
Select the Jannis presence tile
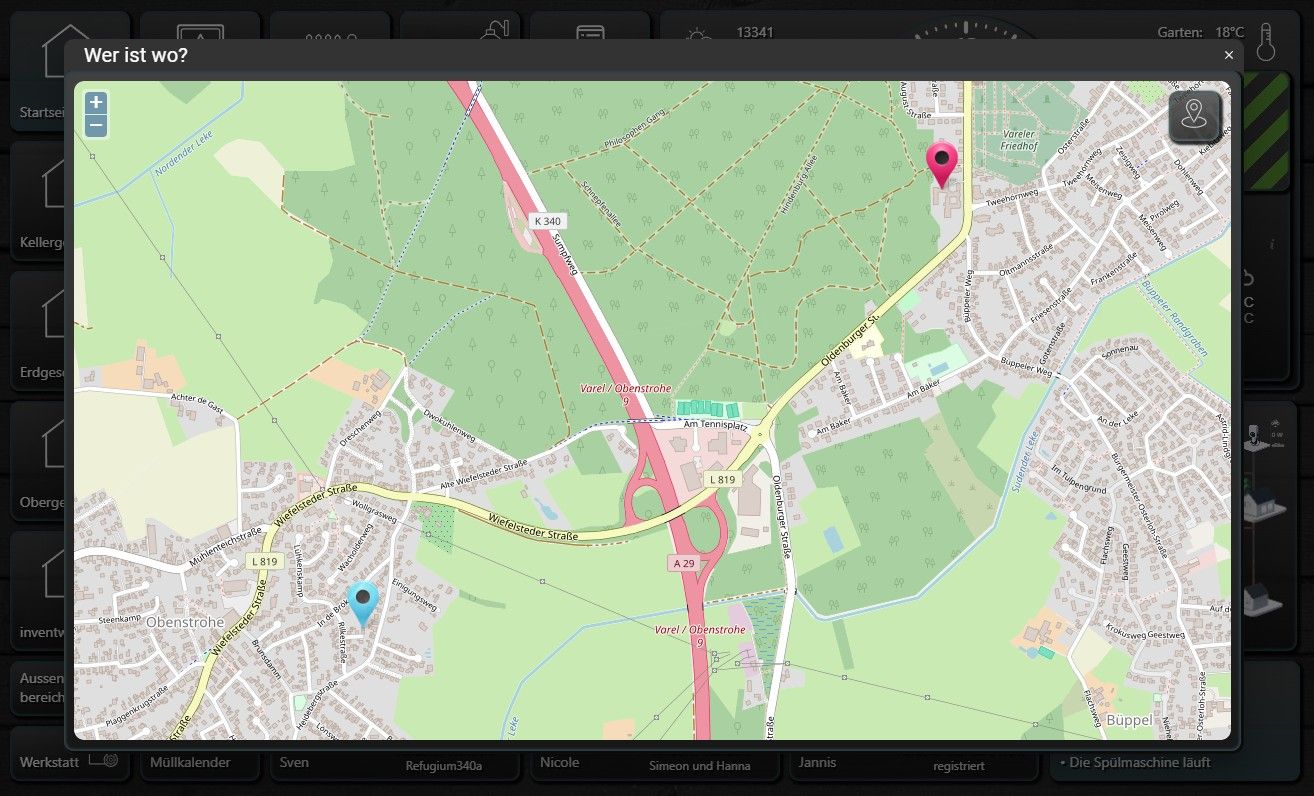914,762
